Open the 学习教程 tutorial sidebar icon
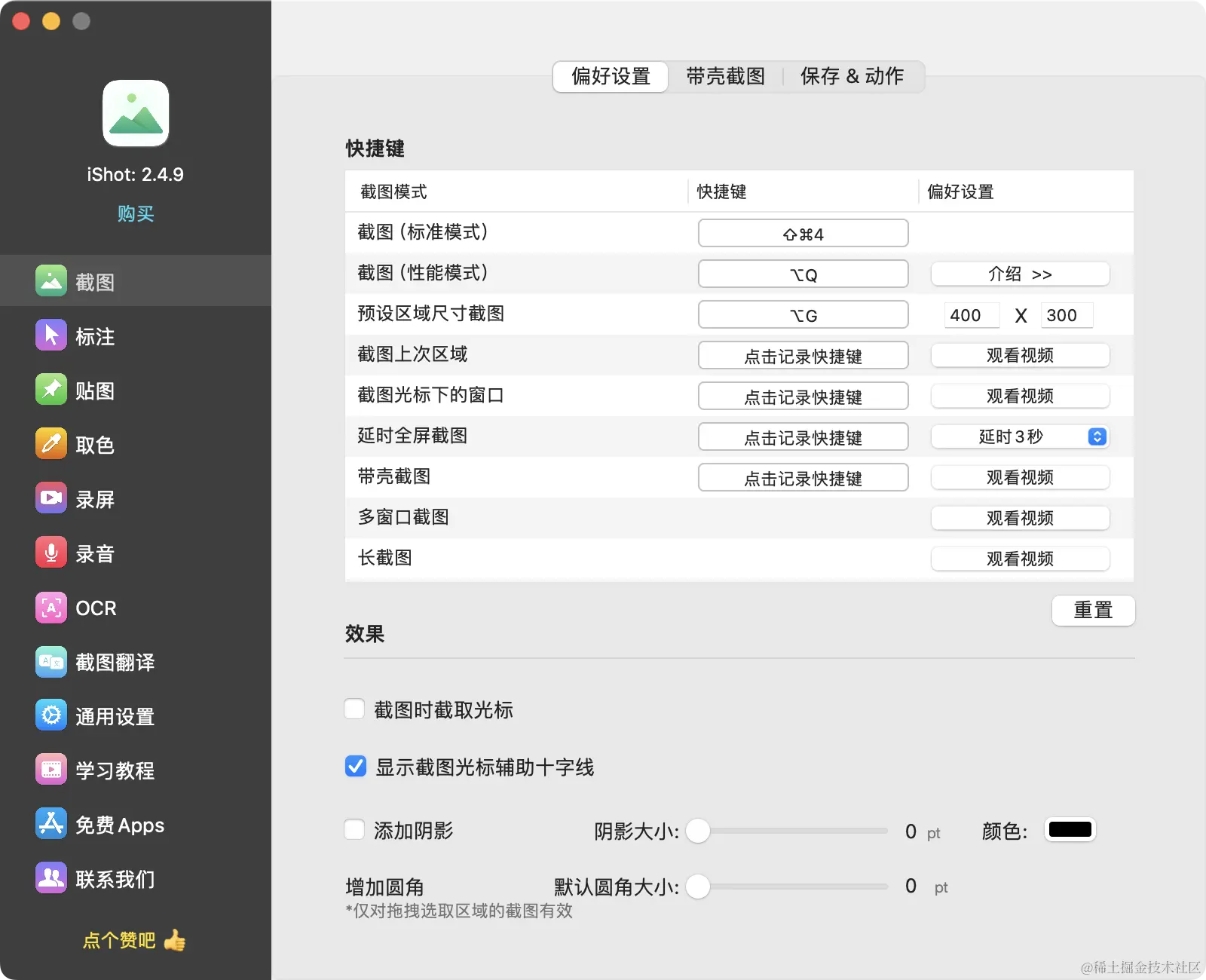Screen dimensions: 1206x980 point(51,770)
